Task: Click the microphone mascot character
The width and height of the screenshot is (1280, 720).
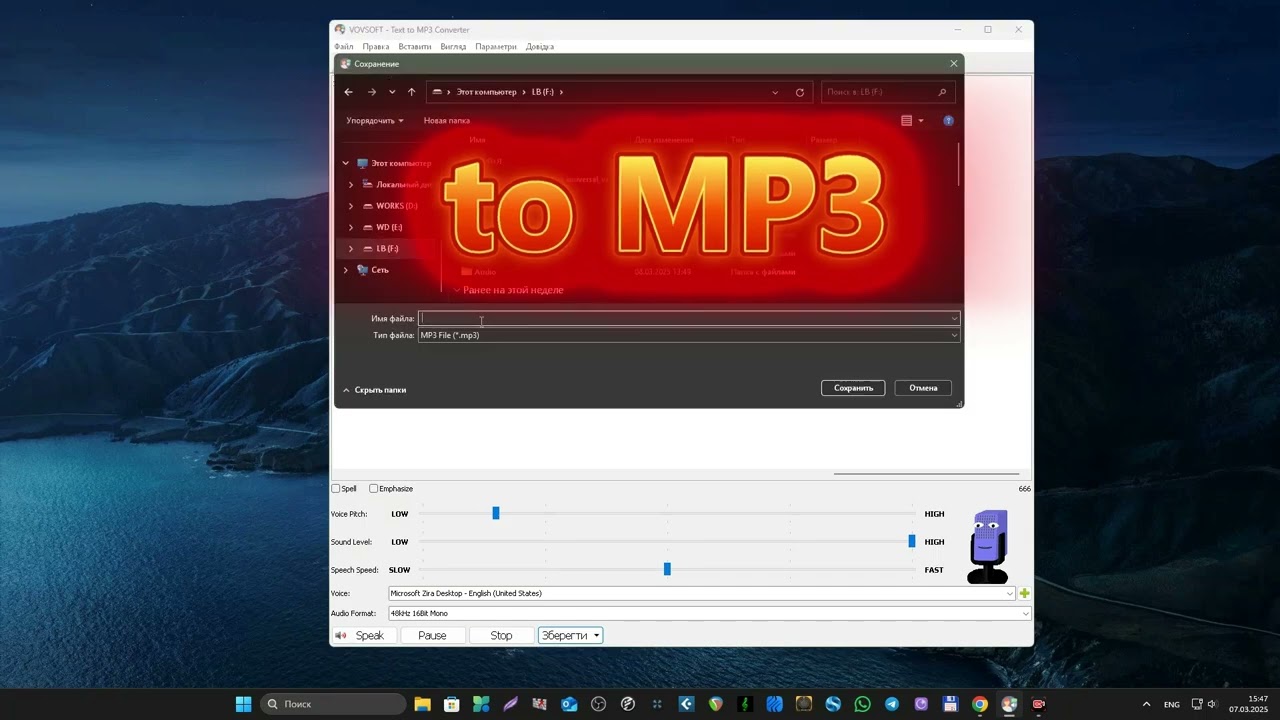Action: point(988,546)
